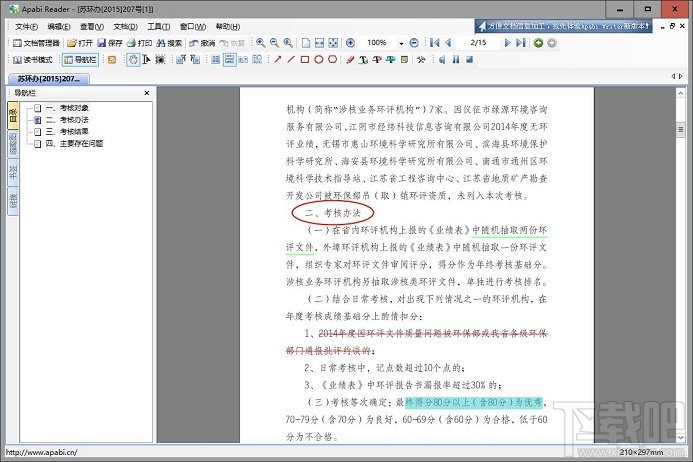Select the arrow annotation tool

(278, 59)
